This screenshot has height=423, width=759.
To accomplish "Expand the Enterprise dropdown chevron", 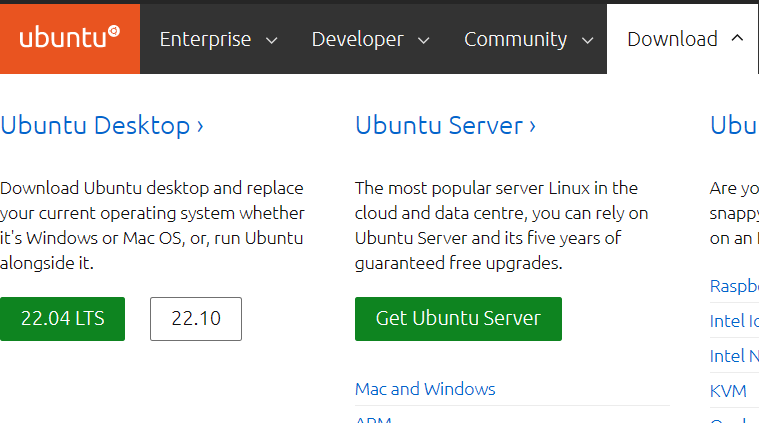I will tap(272, 41).
